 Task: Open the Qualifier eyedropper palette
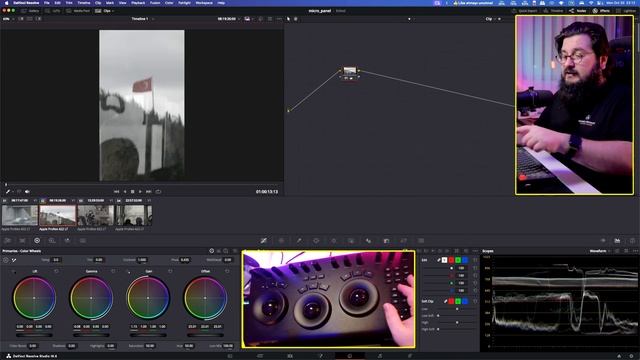pos(299,241)
